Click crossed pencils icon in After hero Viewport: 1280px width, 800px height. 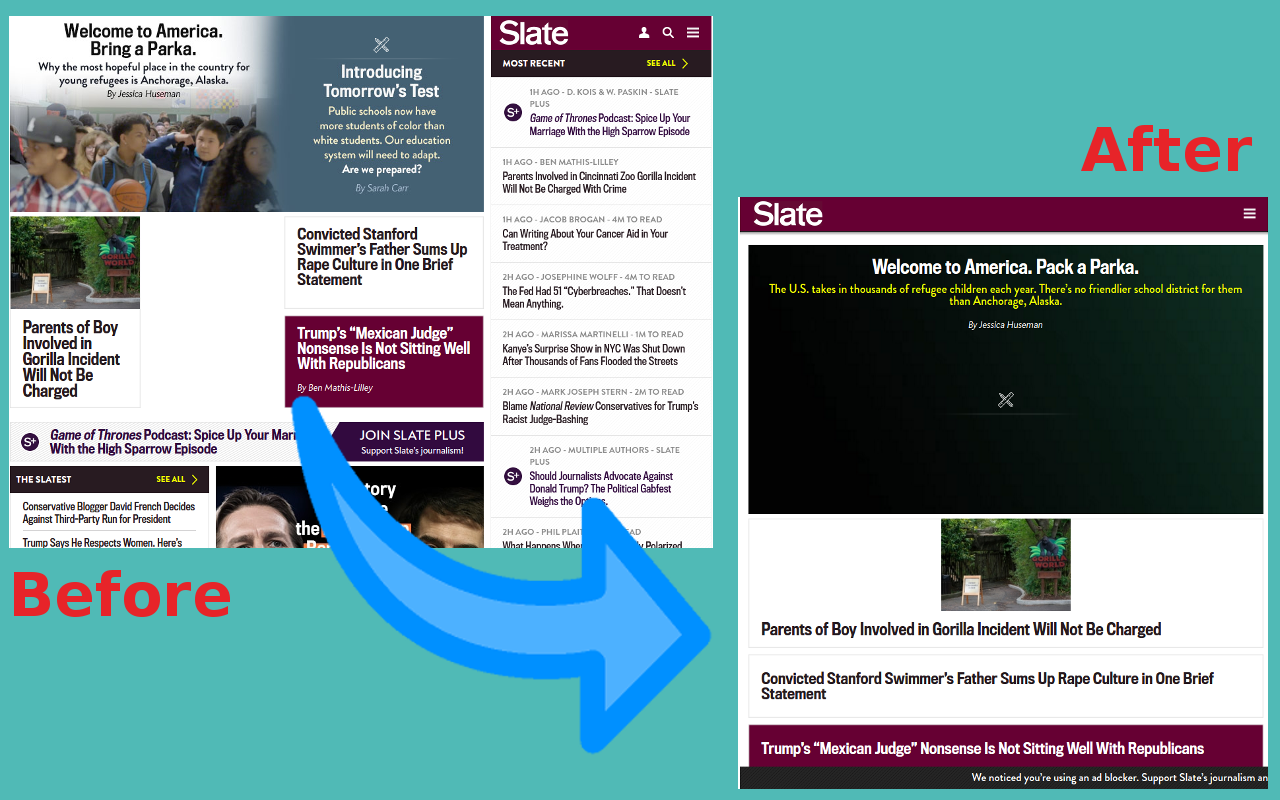(x=1006, y=400)
